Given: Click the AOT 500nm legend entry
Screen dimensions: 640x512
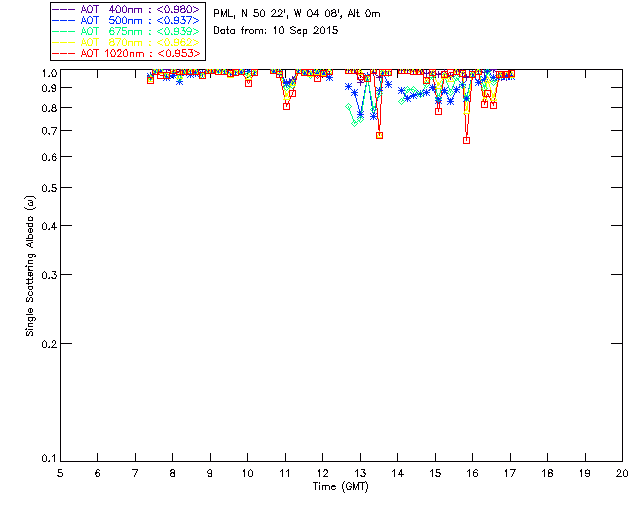Looking at the screenshot, I should [126, 20].
